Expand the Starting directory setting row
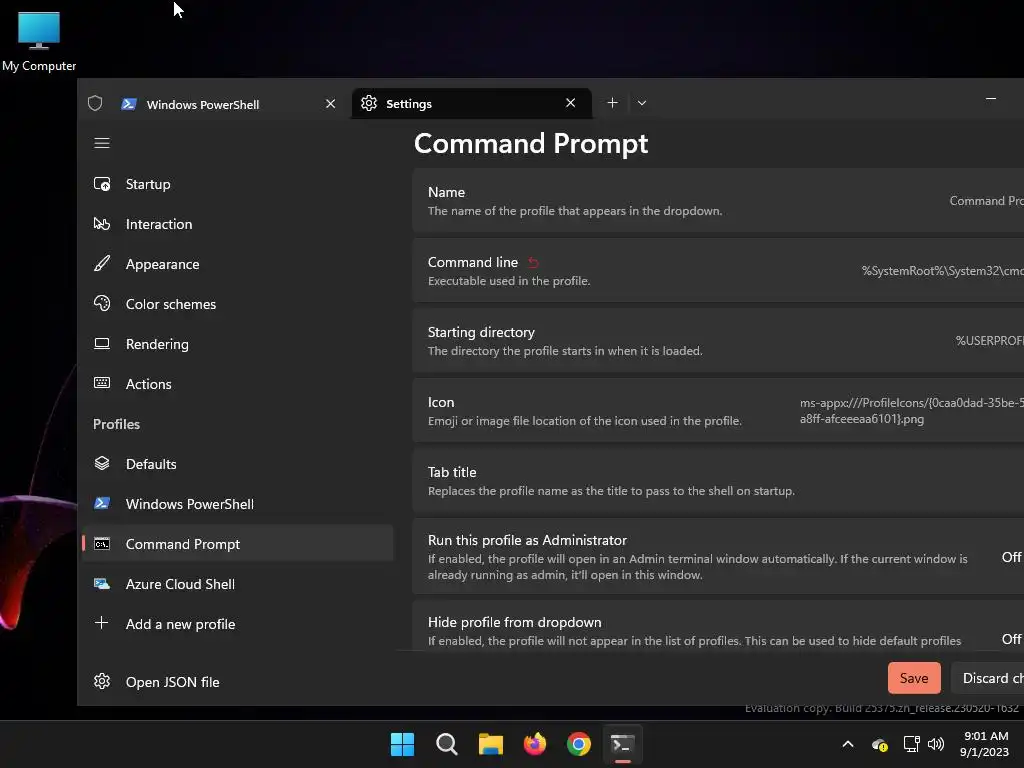Screen dimensions: 1024x768 click(x=718, y=341)
